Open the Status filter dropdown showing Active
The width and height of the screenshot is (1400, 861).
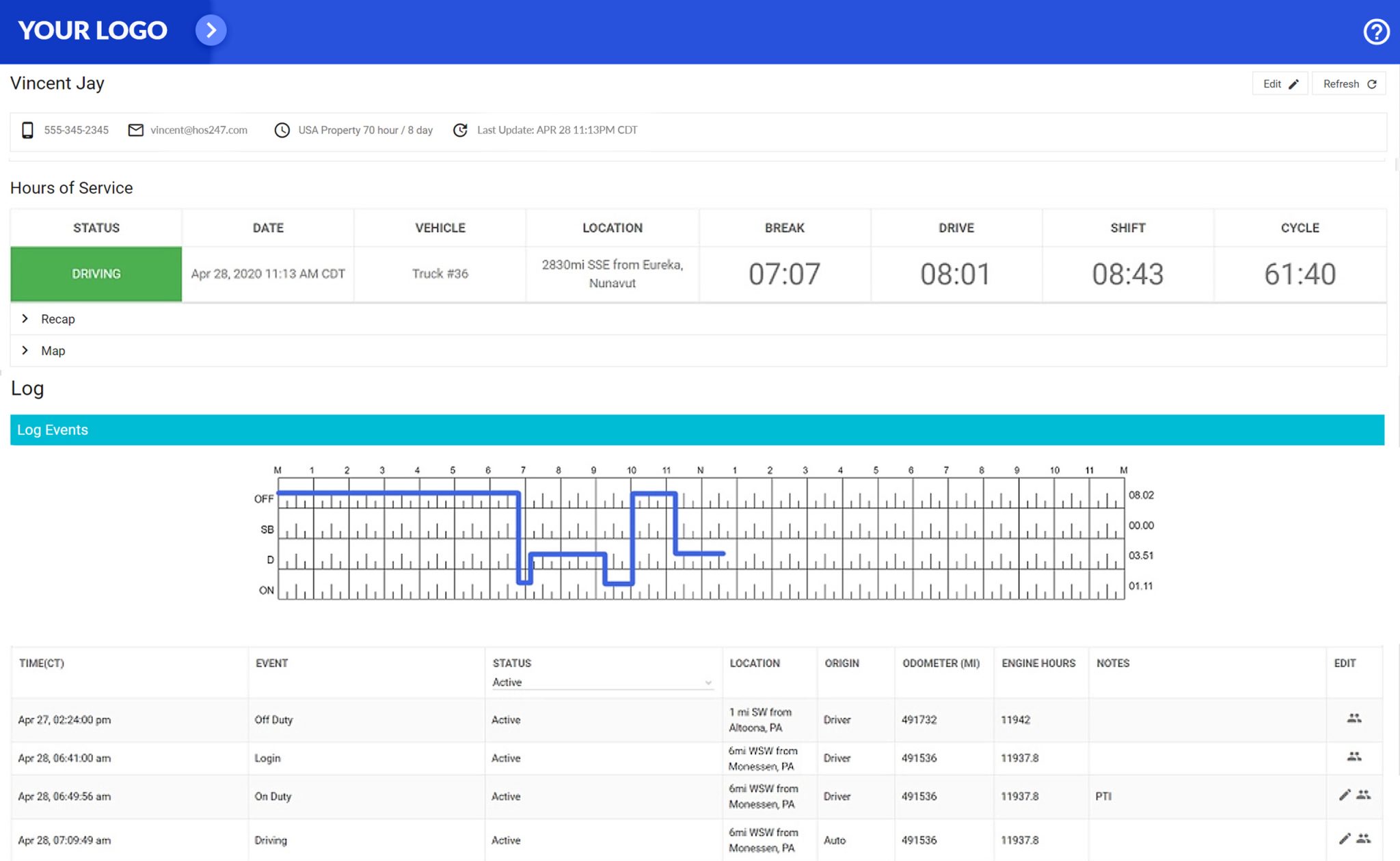coord(602,683)
